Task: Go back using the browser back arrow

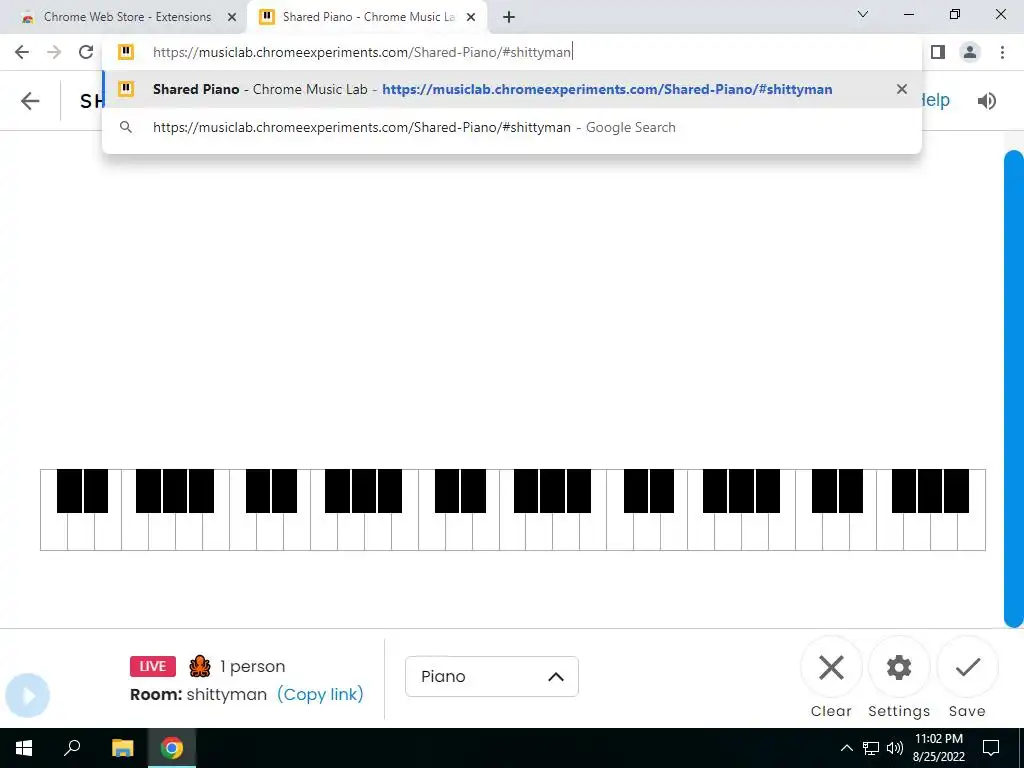Action: (22, 52)
